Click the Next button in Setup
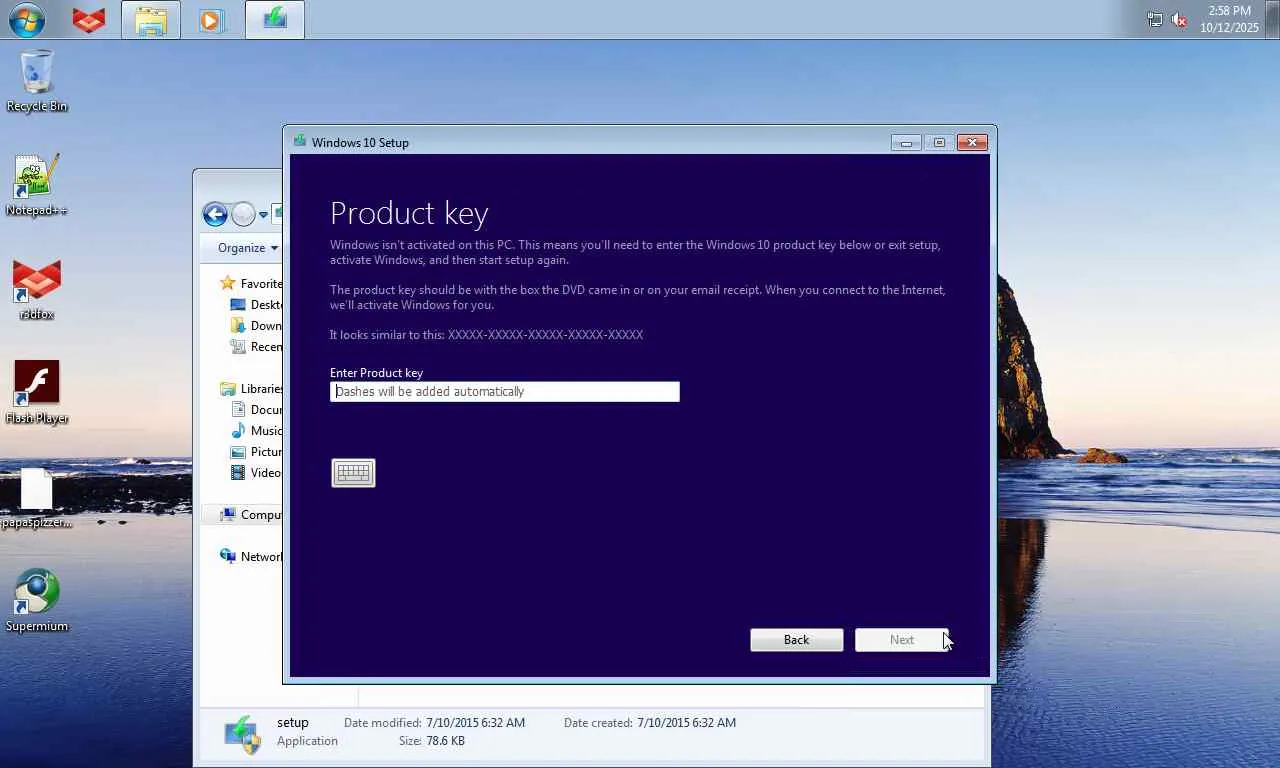 pos(901,640)
